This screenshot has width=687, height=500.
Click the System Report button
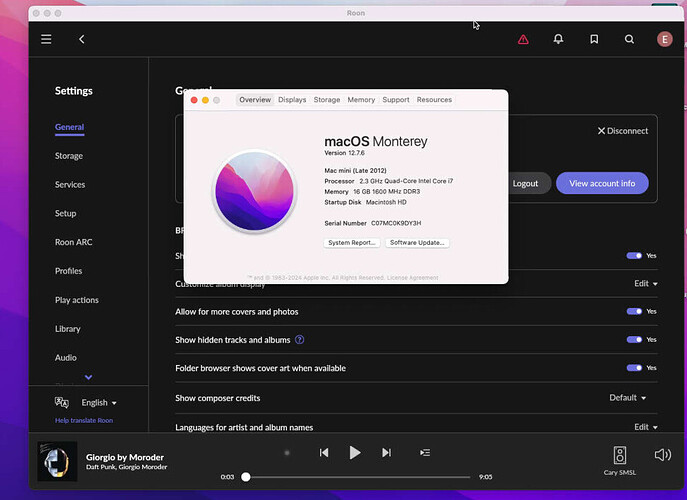(352, 243)
